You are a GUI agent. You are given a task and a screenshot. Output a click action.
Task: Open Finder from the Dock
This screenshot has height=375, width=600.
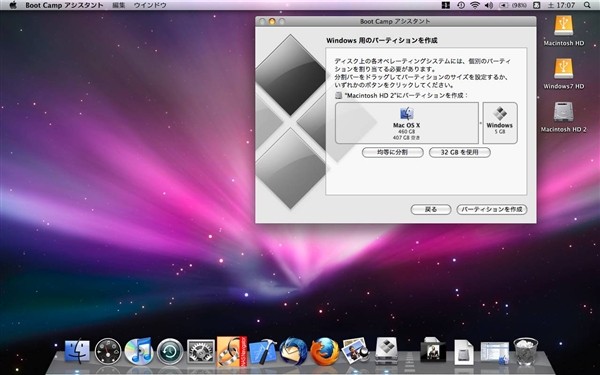coord(77,351)
